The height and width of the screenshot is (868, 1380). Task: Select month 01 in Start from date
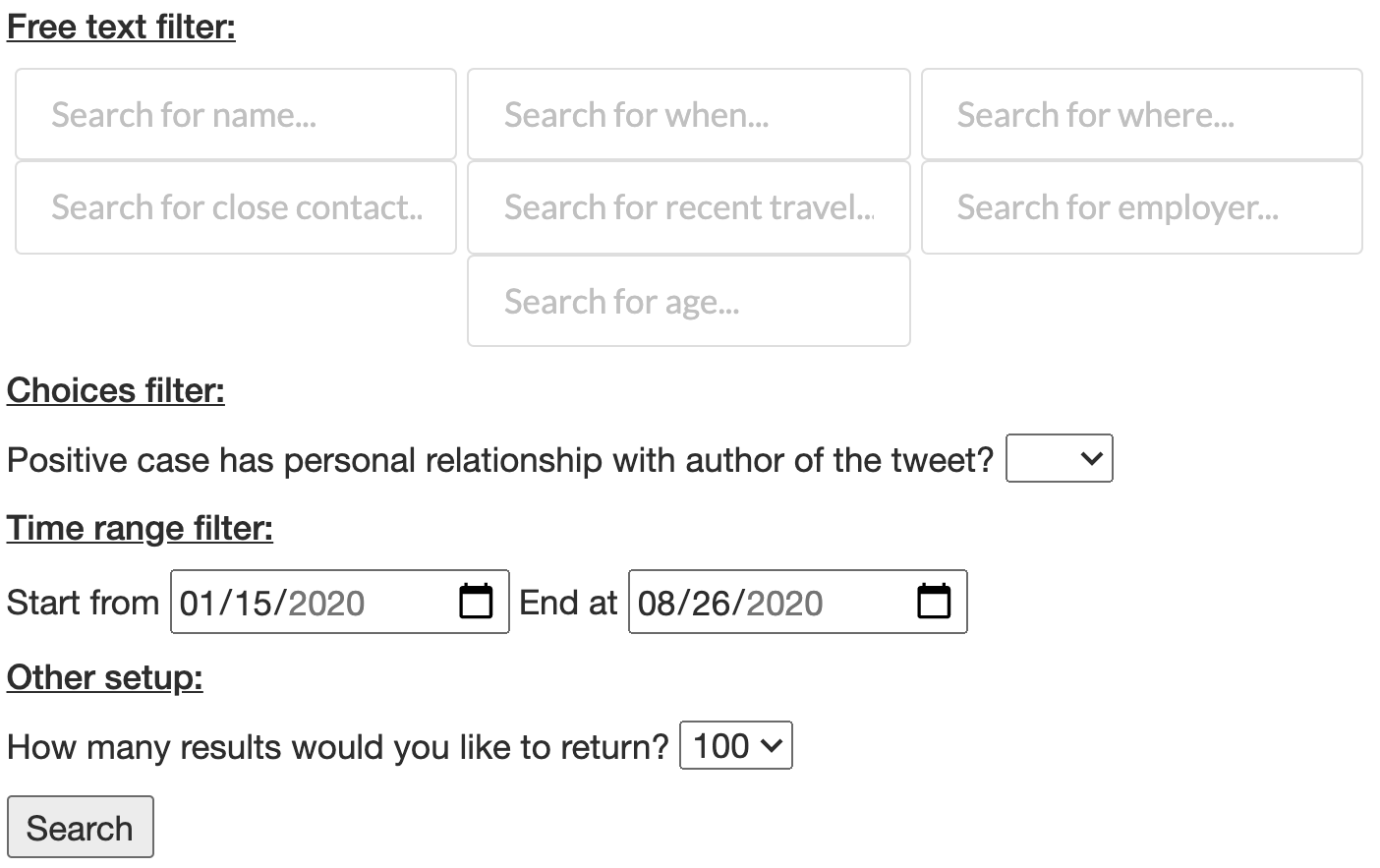point(197,603)
